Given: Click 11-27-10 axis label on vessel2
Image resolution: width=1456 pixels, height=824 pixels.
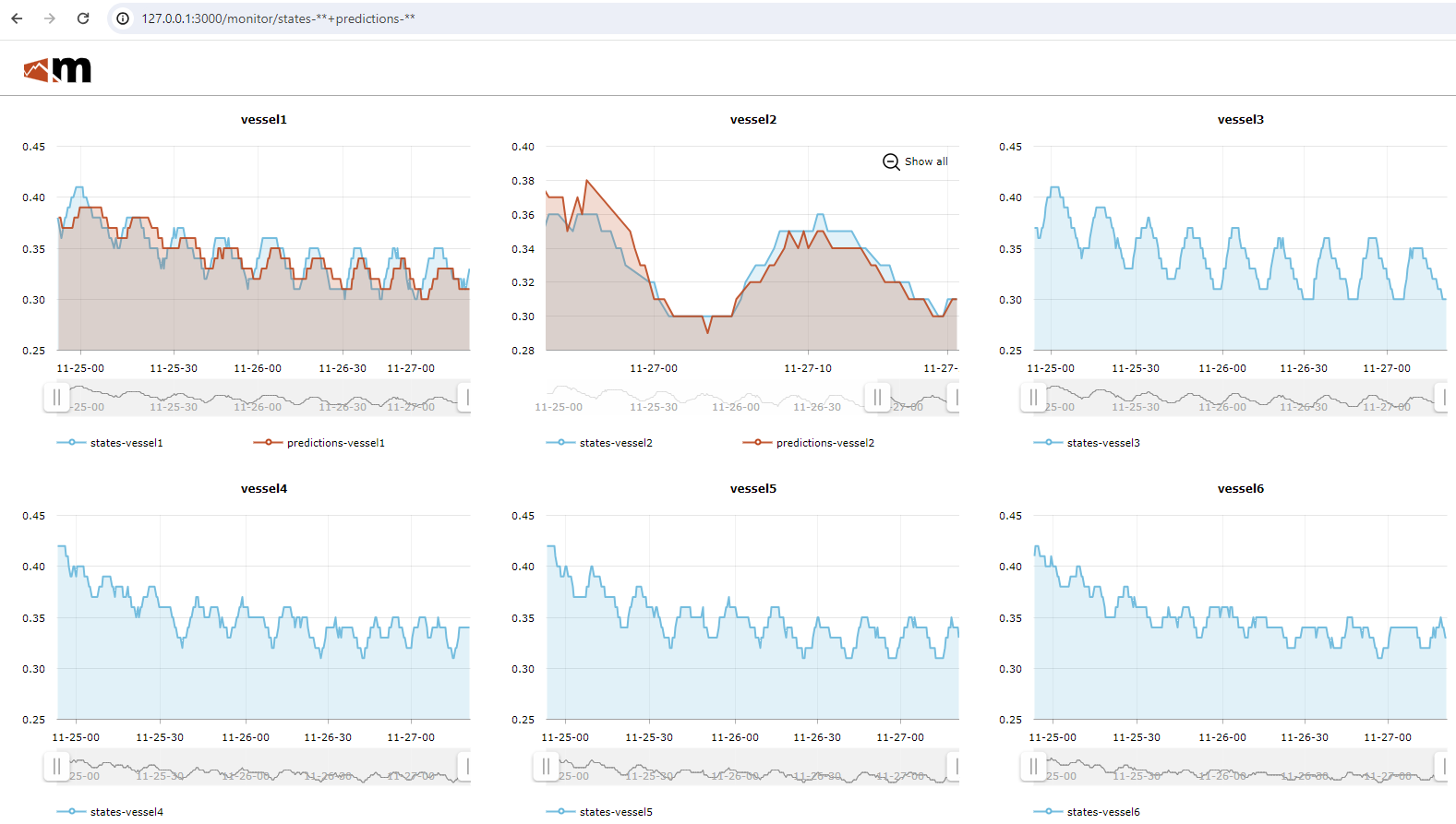Looking at the screenshot, I should pos(808,368).
